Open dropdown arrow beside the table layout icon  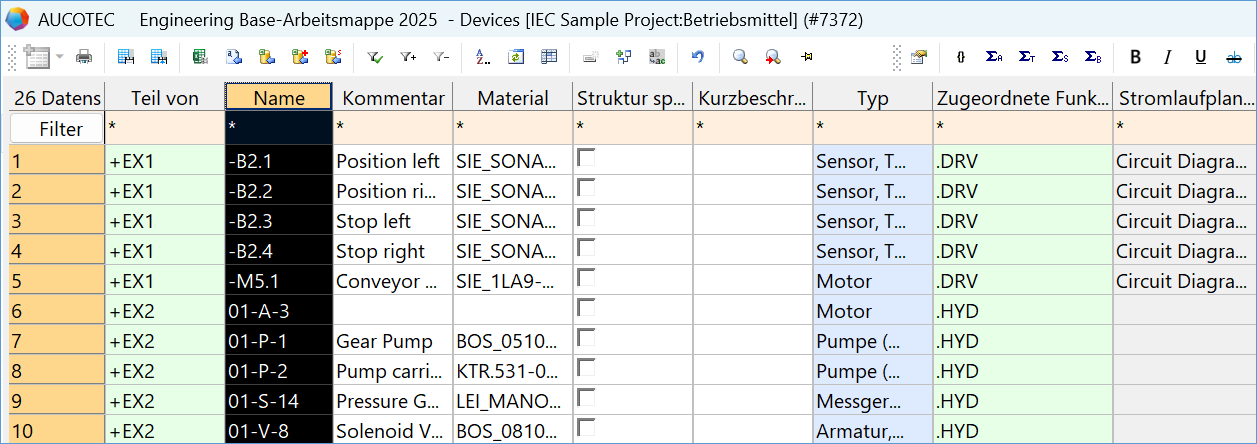tap(60, 57)
